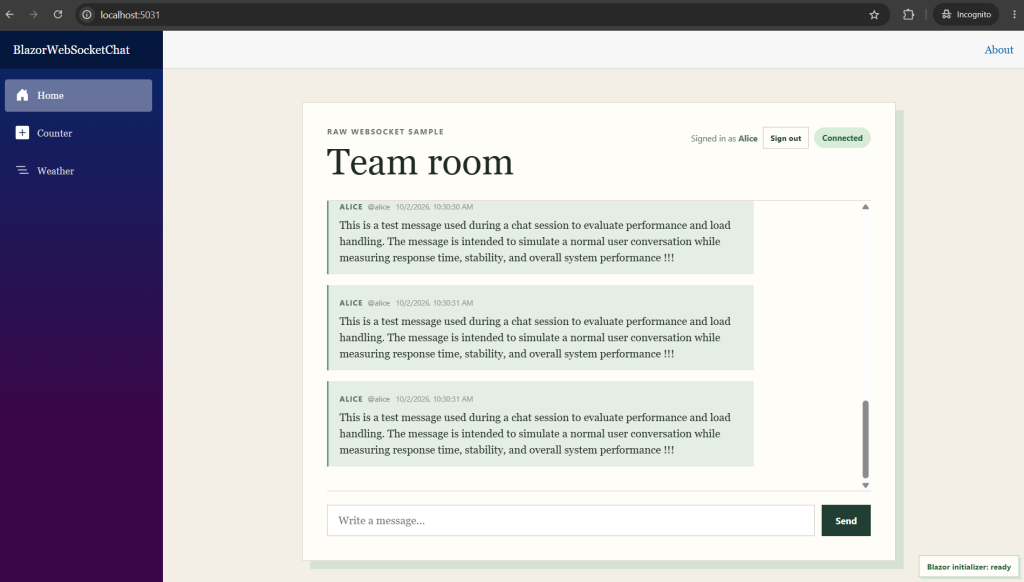This screenshot has width=1024, height=582.
Task: Click the Counter plus icon in the sidebar
Action: pyautogui.click(x=22, y=133)
